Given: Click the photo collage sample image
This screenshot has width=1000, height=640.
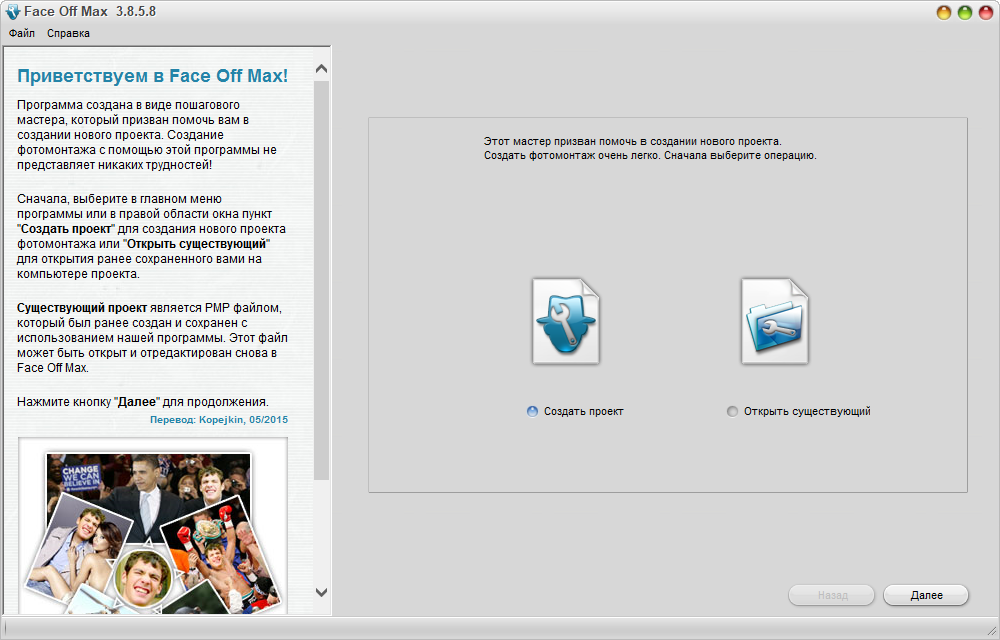Looking at the screenshot, I should coord(152,526).
